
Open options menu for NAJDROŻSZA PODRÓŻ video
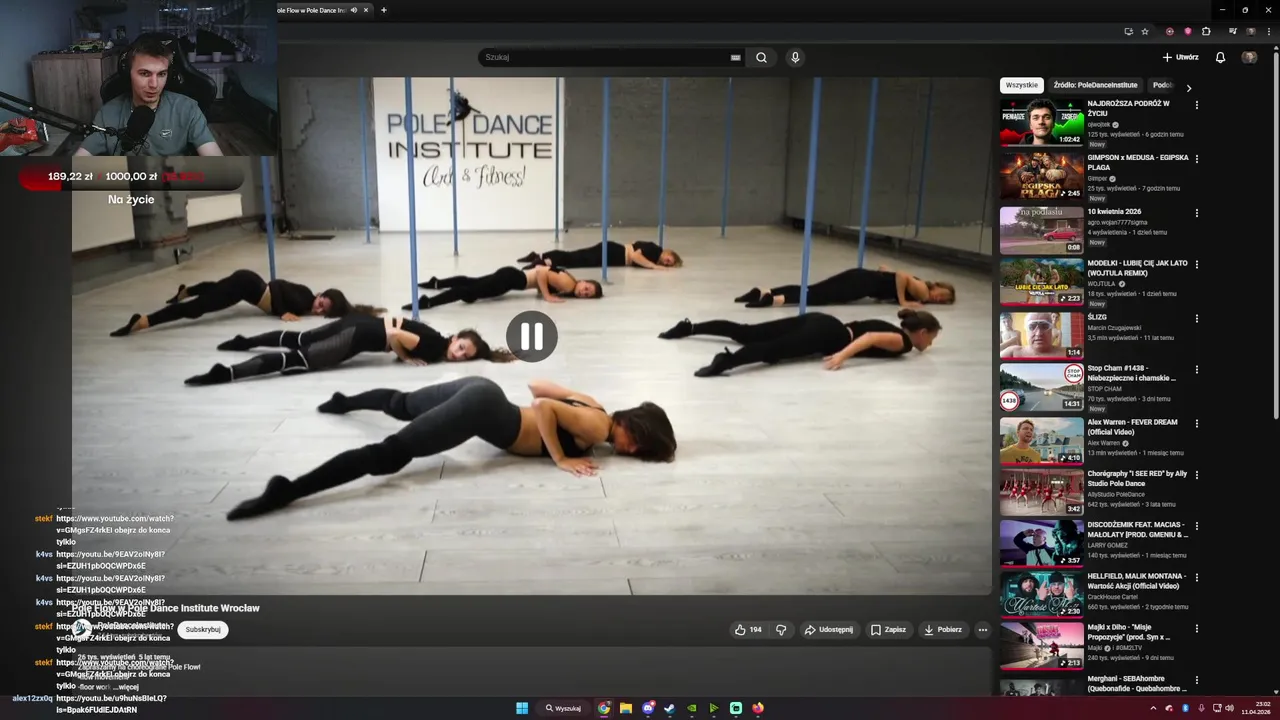pyautogui.click(x=1196, y=105)
